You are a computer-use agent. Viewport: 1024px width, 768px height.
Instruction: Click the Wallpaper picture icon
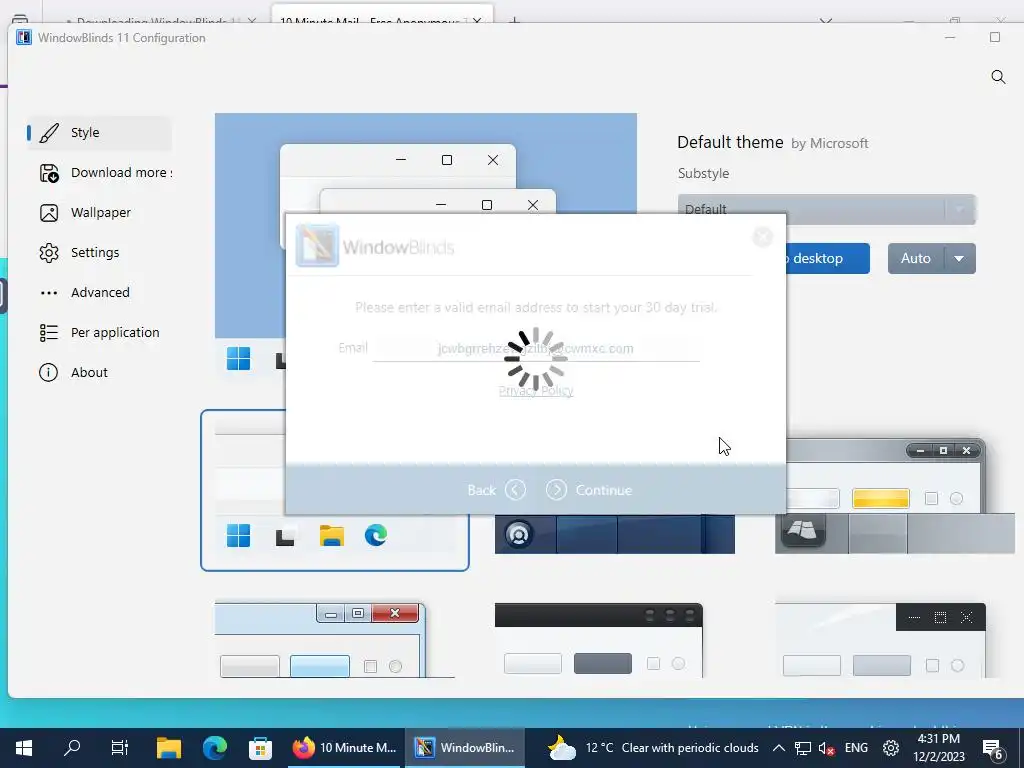click(49, 213)
